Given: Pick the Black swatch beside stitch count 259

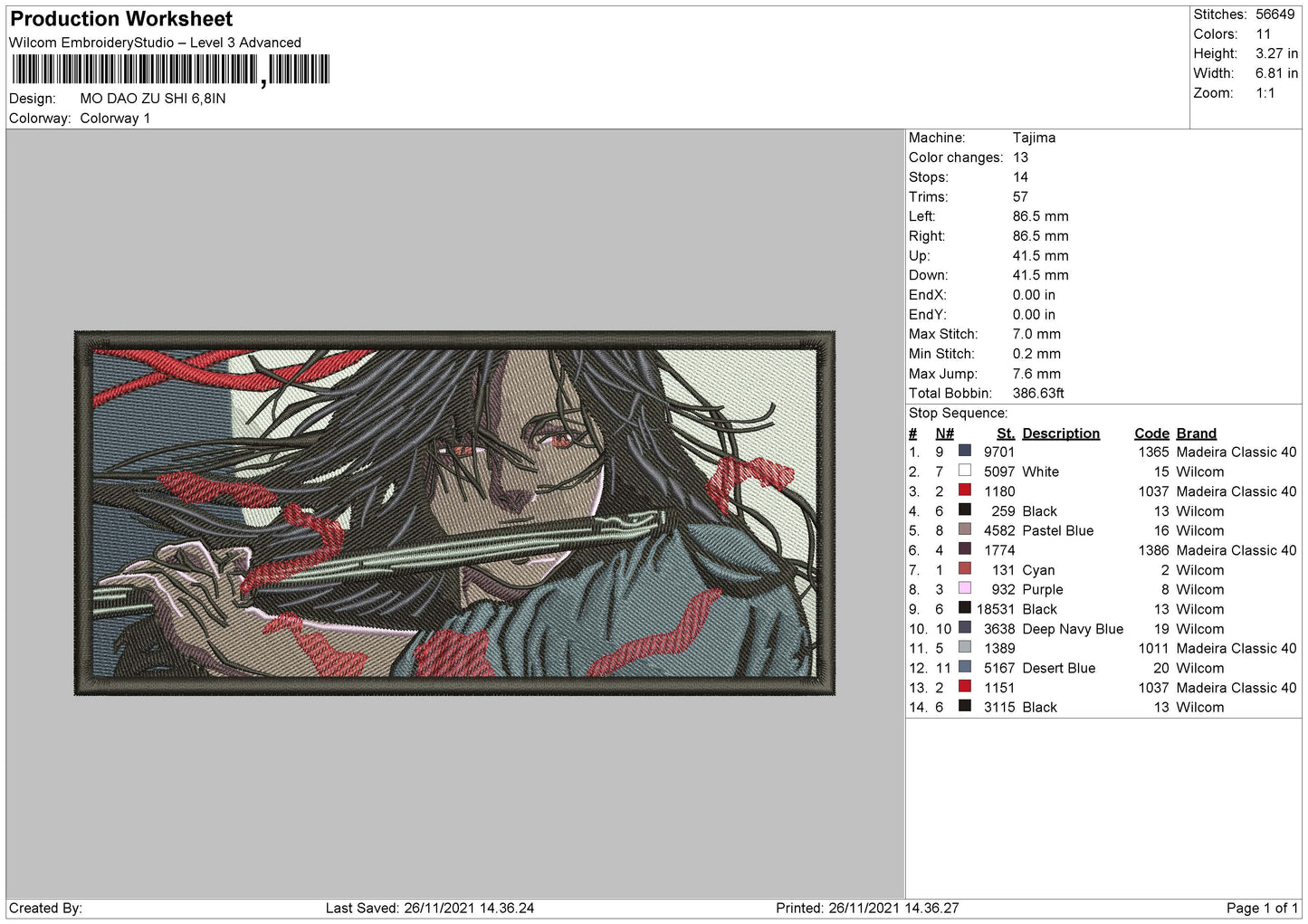Looking at the screenshot, I should [x=965, y=510].
